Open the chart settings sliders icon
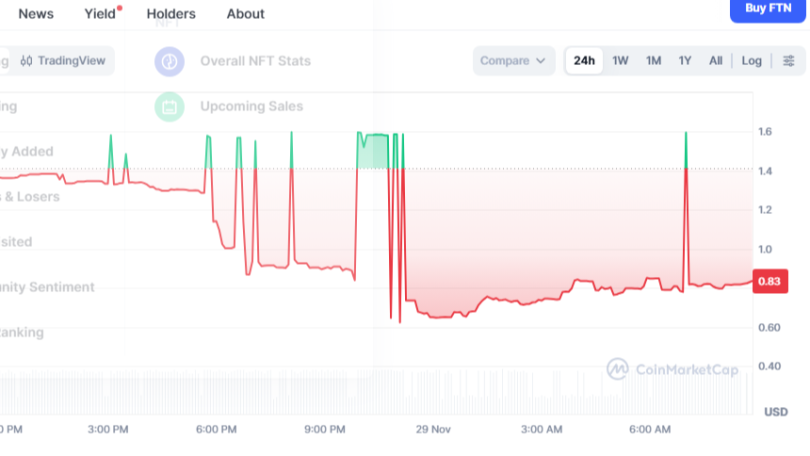This screenshot has width=810, height=456. tap(788, 61)
